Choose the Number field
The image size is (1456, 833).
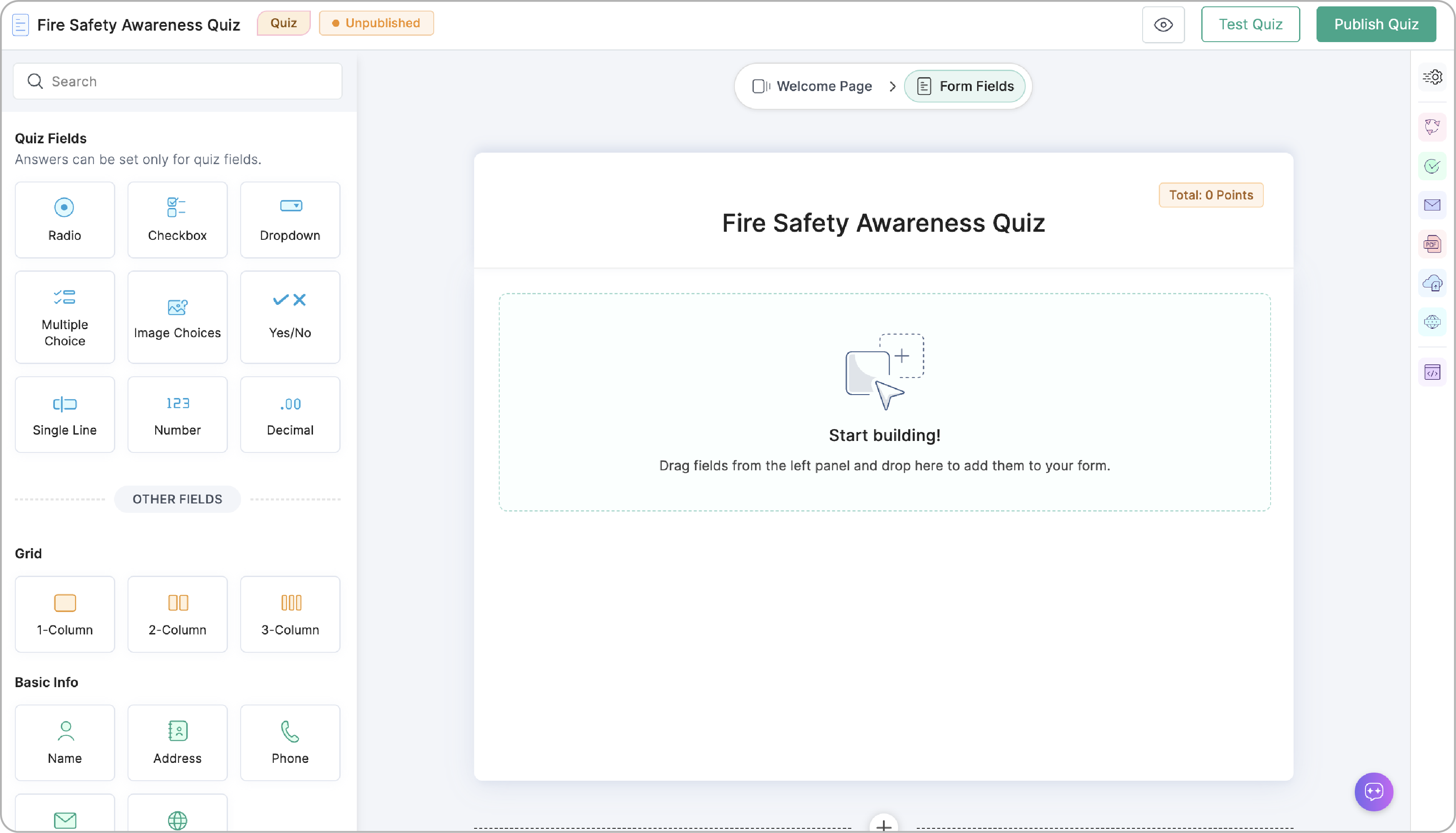(177, 414)
